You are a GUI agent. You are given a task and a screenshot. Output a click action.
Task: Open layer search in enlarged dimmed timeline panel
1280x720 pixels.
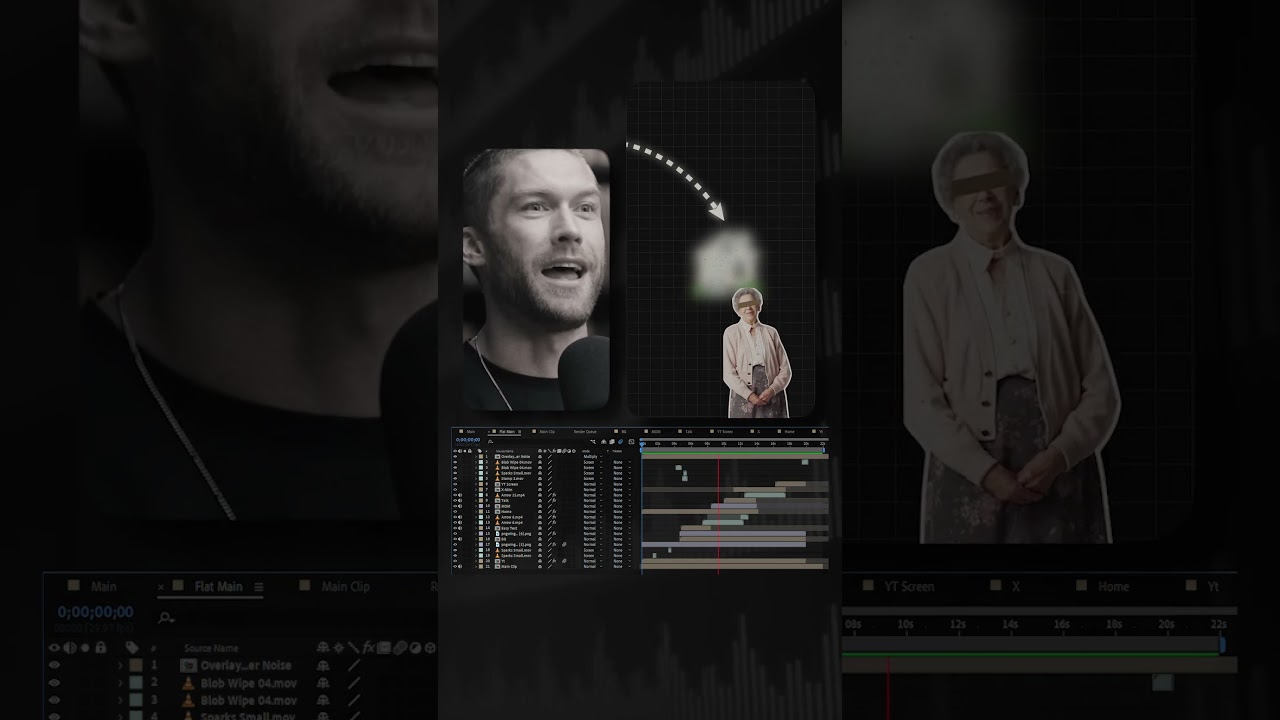pos(166,619)
